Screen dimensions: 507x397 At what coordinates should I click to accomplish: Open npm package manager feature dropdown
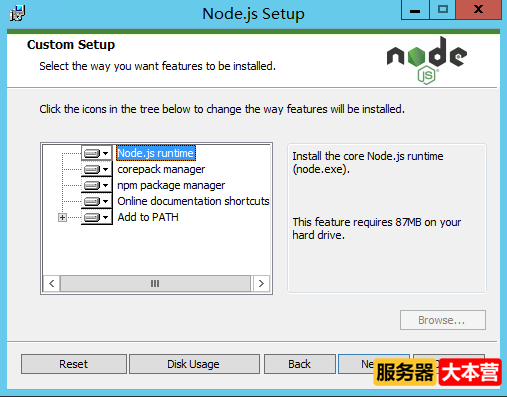96,185
